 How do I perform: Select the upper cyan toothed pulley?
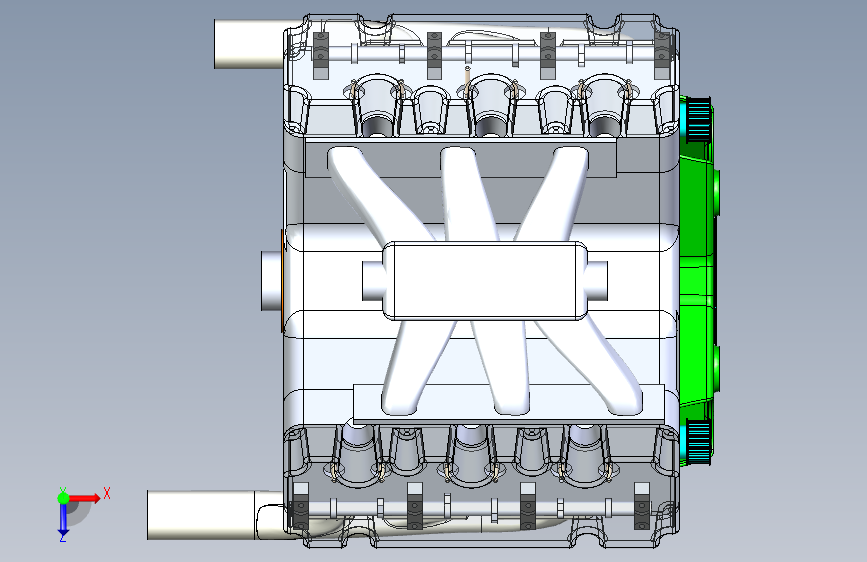pyautogui.click(x=698, y=119)
